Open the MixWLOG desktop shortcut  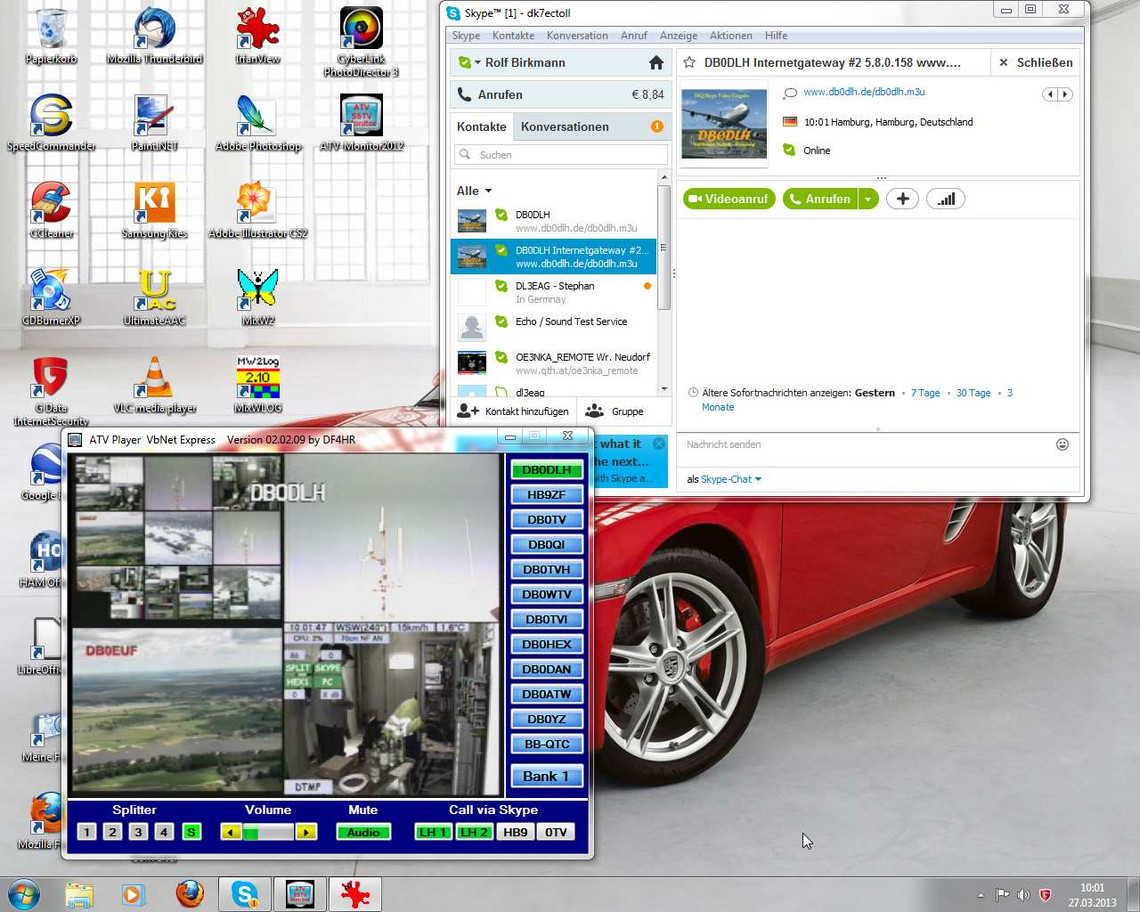[x=257, y=384]
